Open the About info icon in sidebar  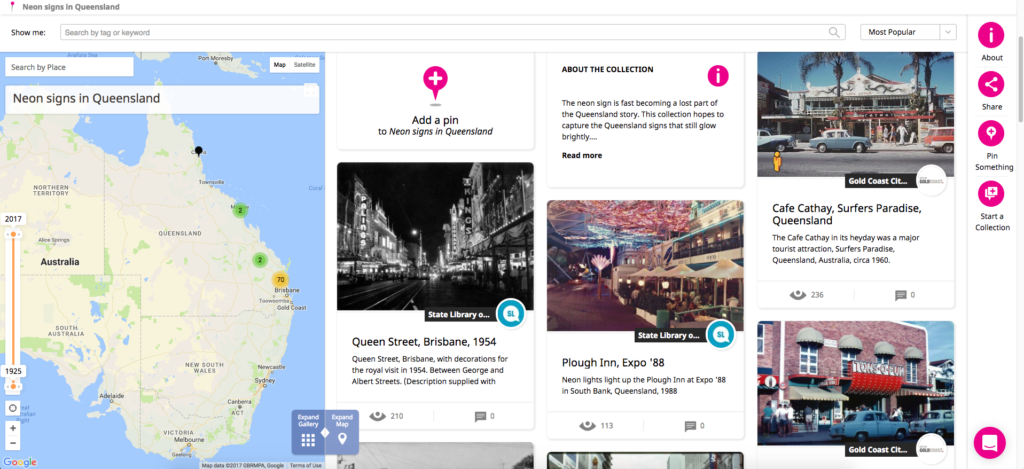(991, 35)
